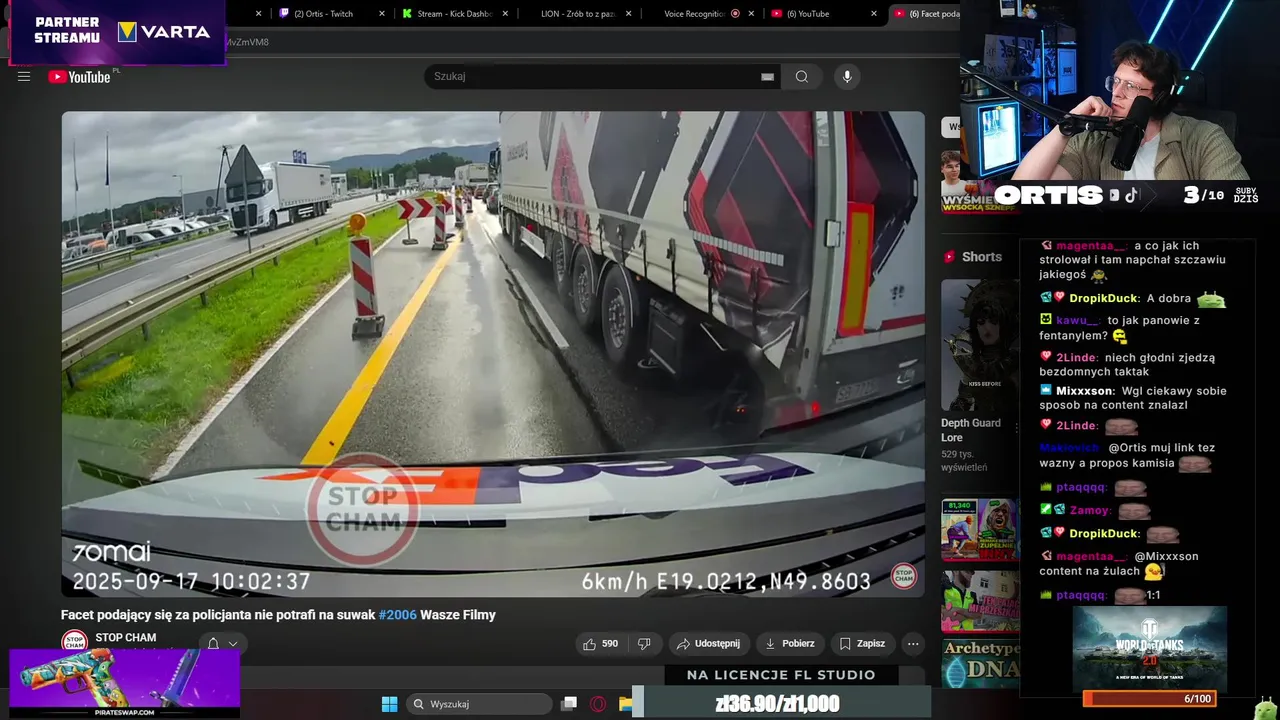
Task: Click the recording indicator on Voice Recognition tab
Action: click(x=735, y=14)
